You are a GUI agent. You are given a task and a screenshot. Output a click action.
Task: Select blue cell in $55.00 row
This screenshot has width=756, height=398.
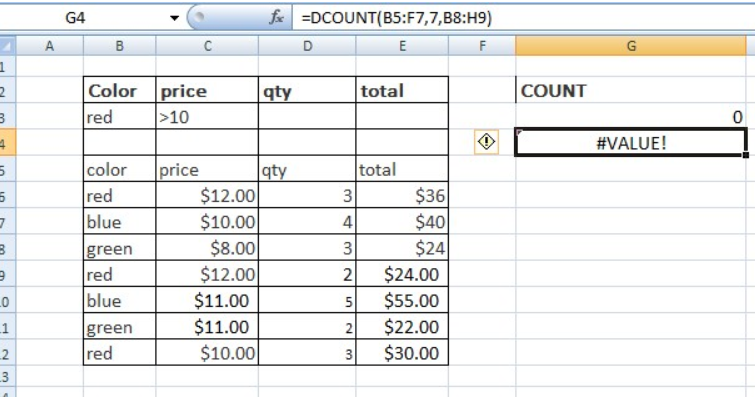(x=120, y=300)
